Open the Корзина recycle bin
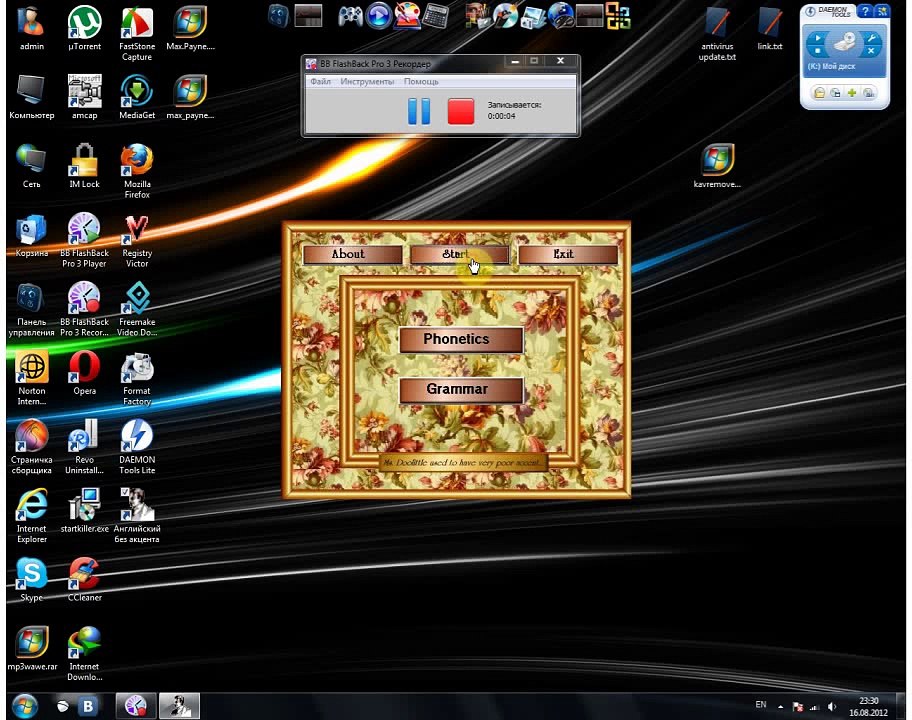Screen dimensions: 912x720 (x=31, y=234)
